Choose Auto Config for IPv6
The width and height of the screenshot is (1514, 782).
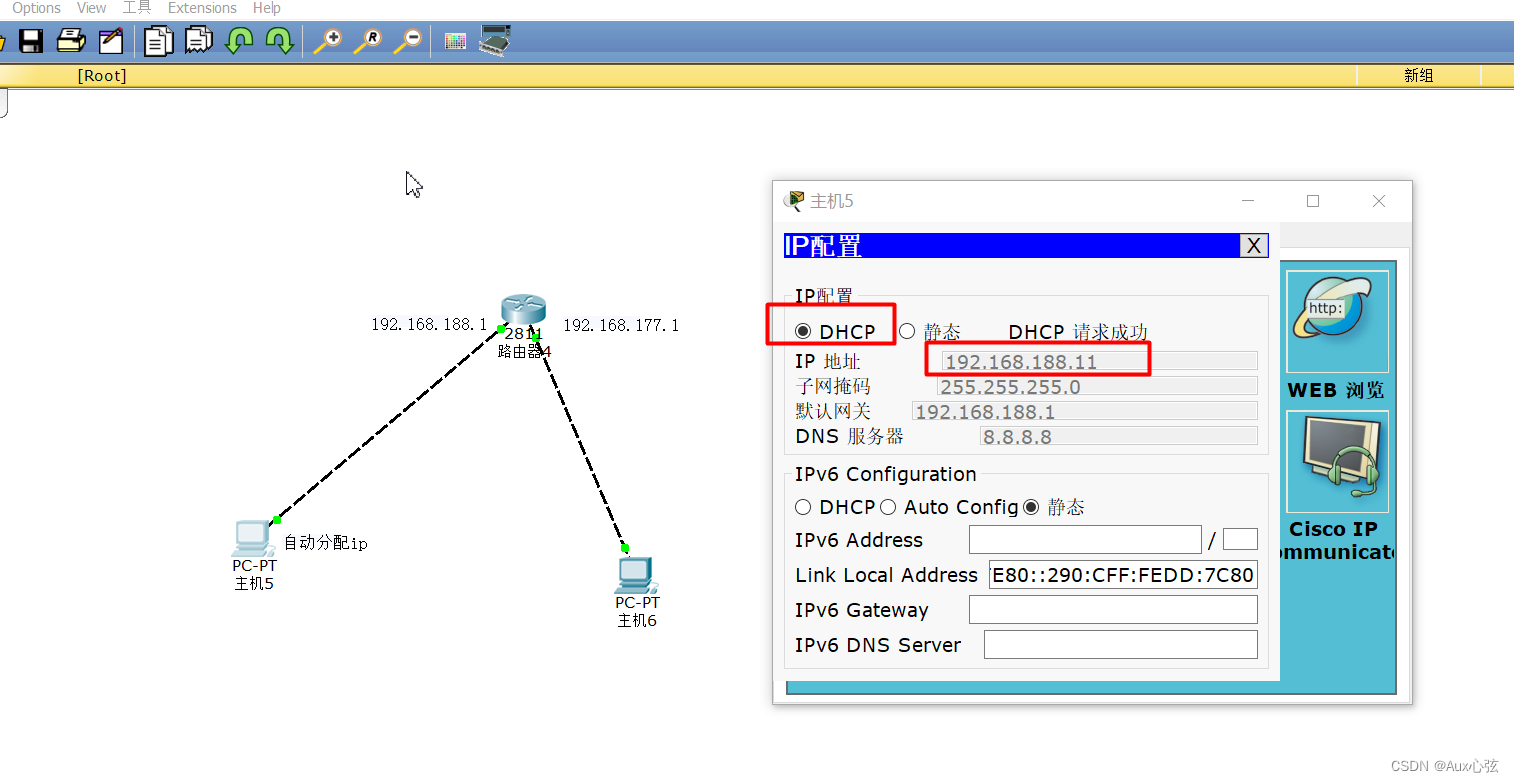point(888,507)
